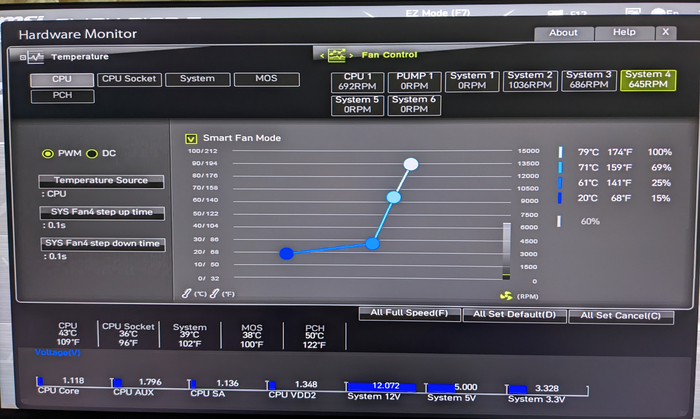The height and width of the screenshot is (419, 700).
Task: Click the 15% fan duty value
Action: 661,198
